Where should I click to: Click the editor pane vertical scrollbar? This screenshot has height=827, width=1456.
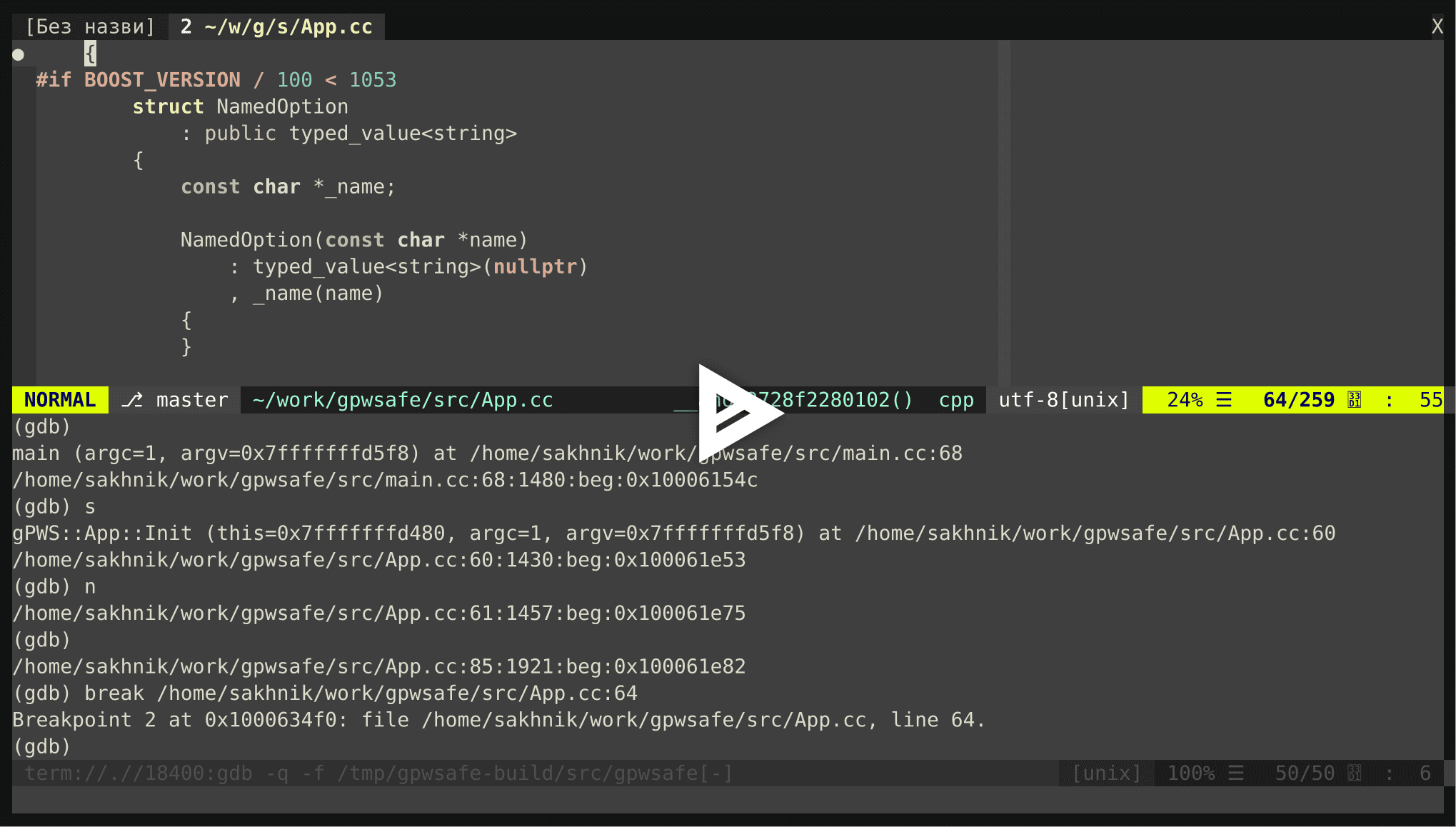point(1004,213)
